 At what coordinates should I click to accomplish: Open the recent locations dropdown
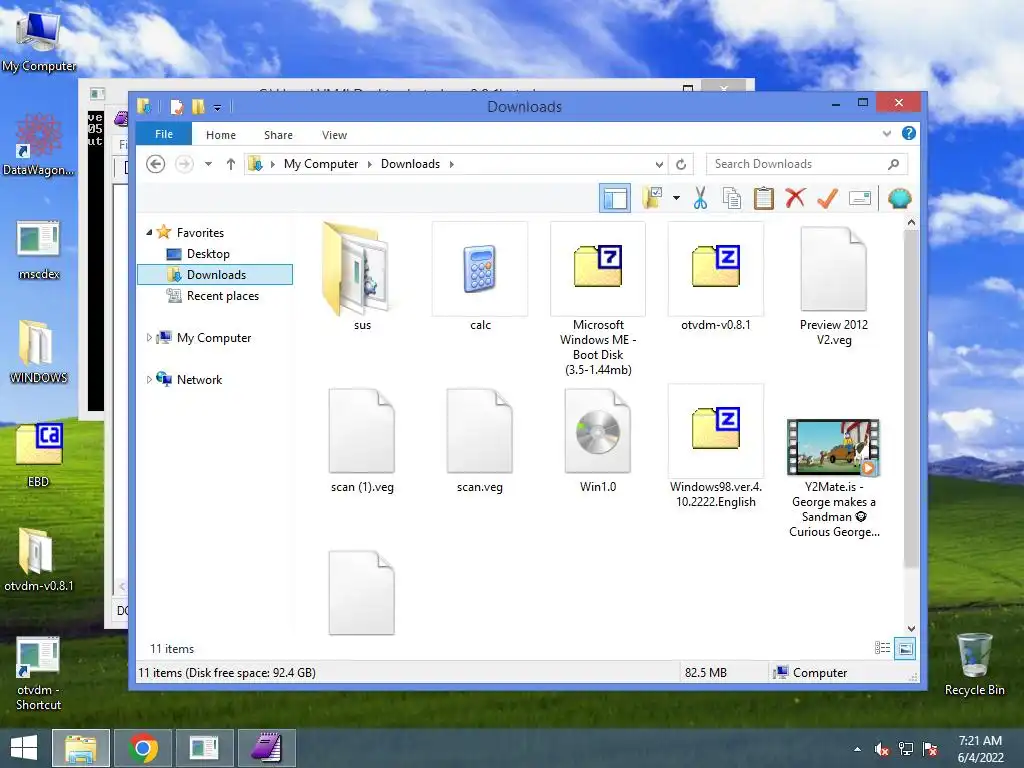(x=208, y=164)
